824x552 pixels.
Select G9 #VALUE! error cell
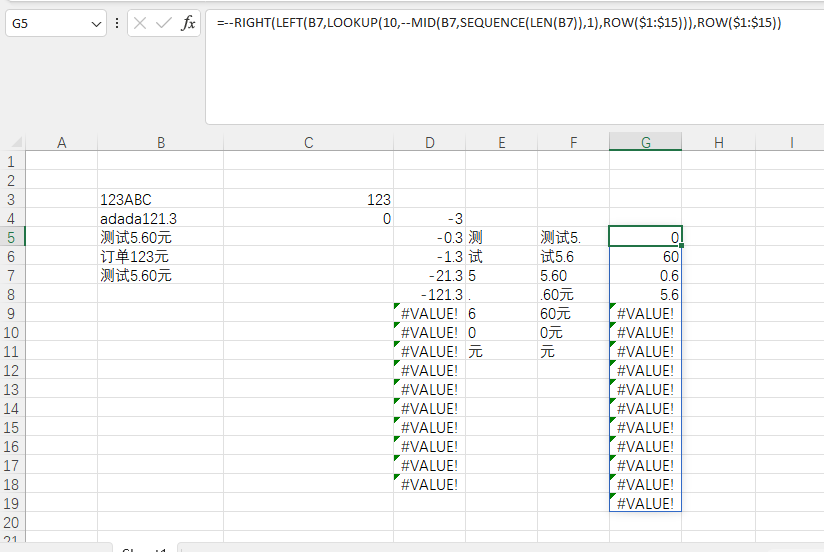645,313
